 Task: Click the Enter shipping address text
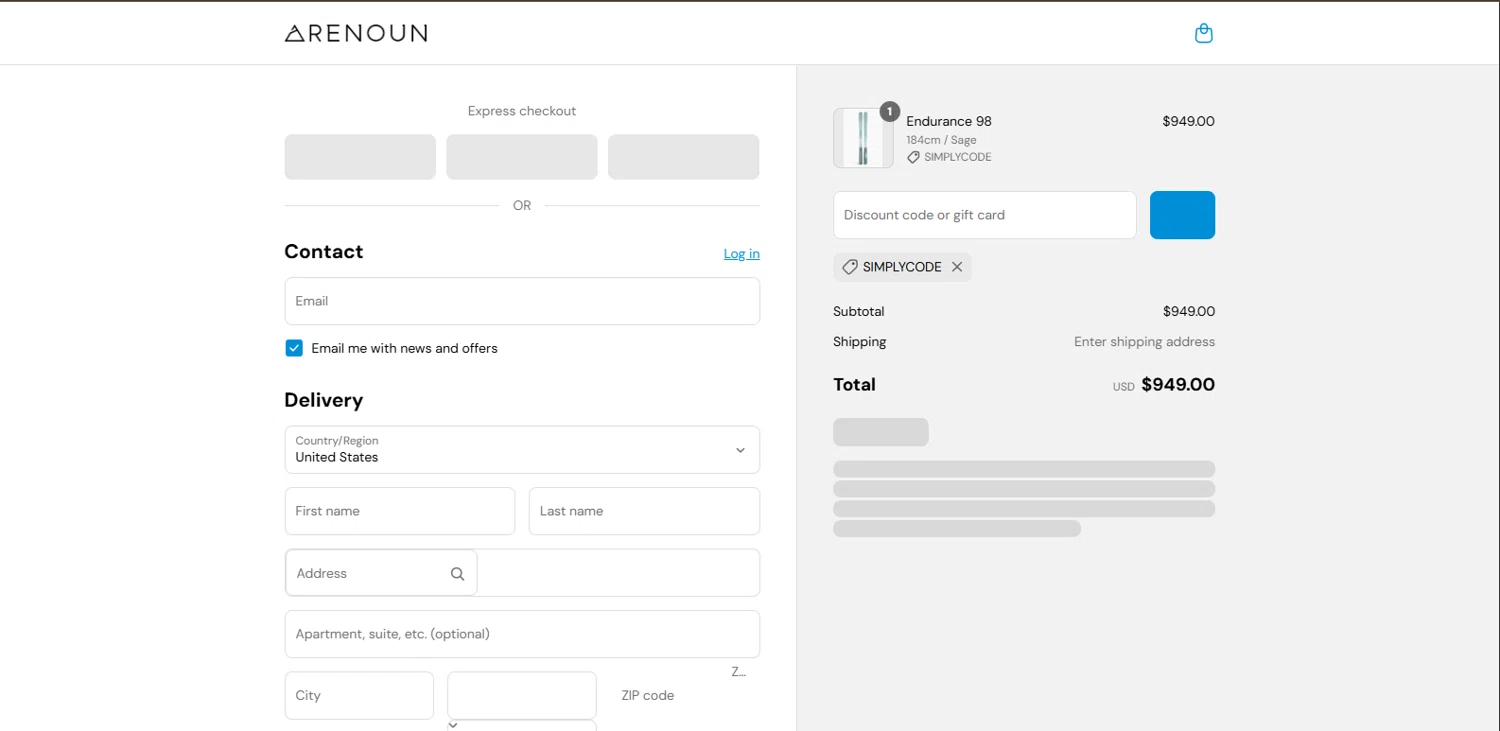pos(1144,342)
